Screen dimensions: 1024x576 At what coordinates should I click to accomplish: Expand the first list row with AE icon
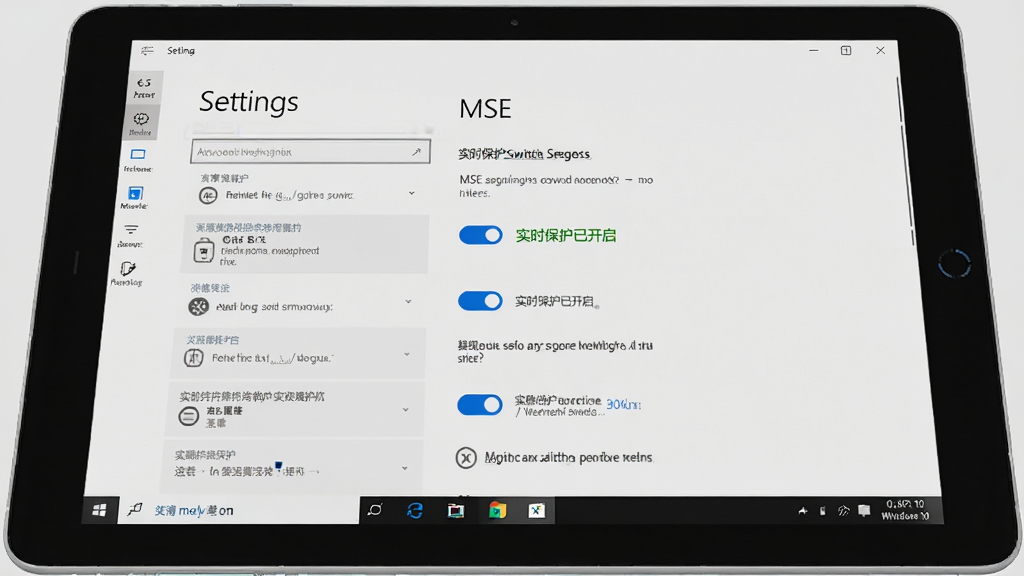(x=411, y=193)
